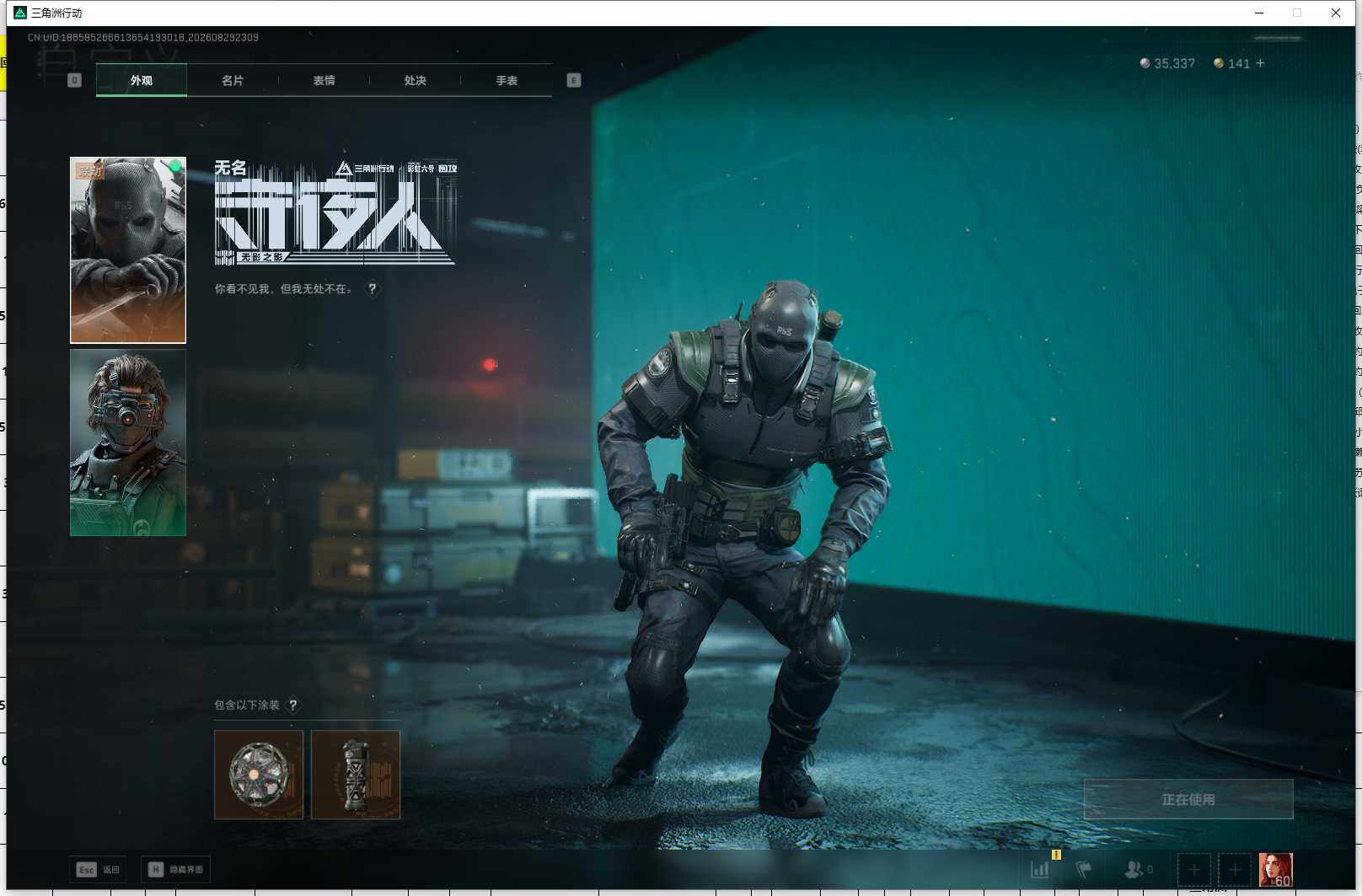
Task: Switch to the 表情 tab
Action: point(324,81)
